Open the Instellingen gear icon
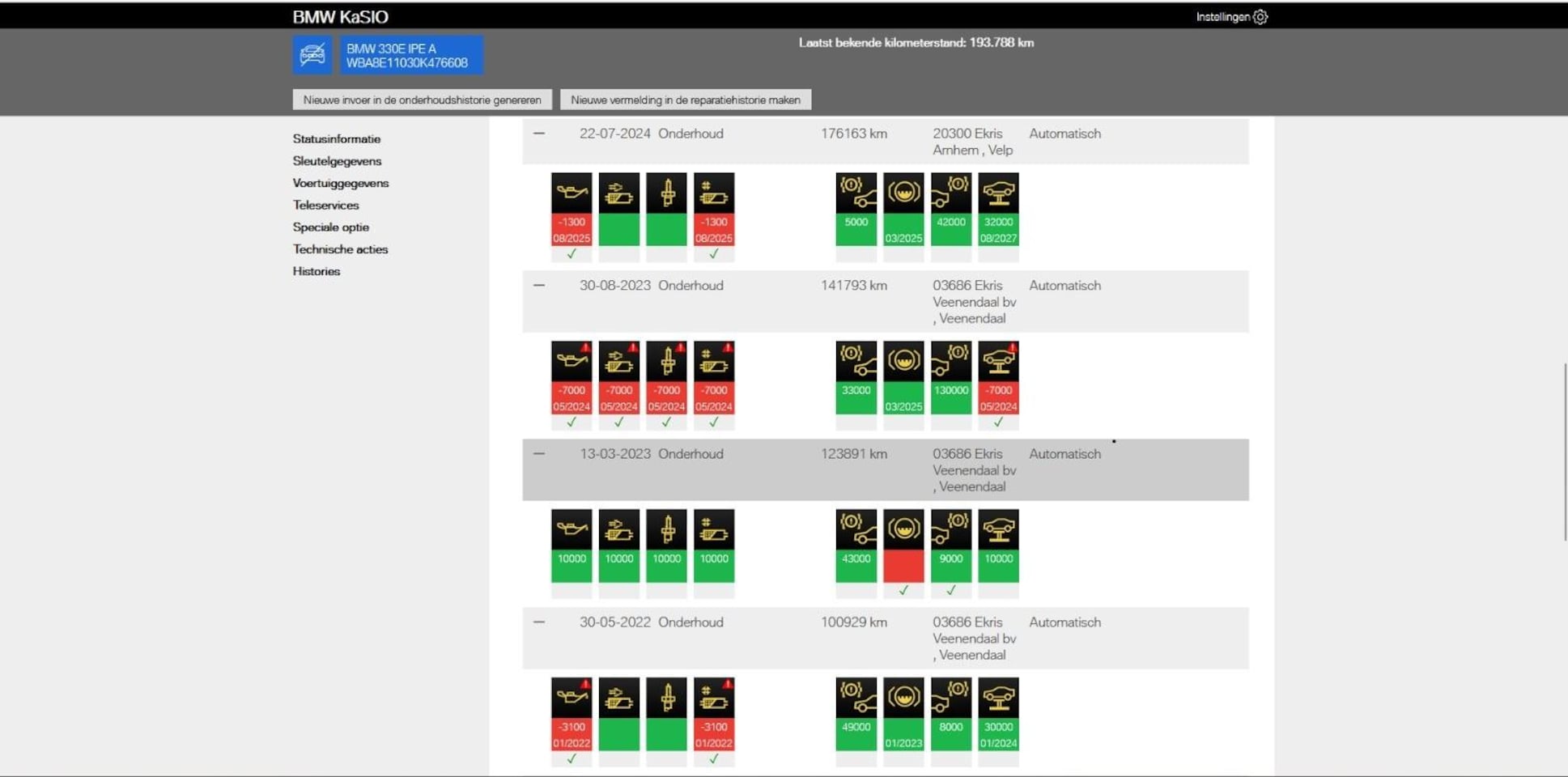The height and width of the screenshot is (777, 1568). point(1260,16)
